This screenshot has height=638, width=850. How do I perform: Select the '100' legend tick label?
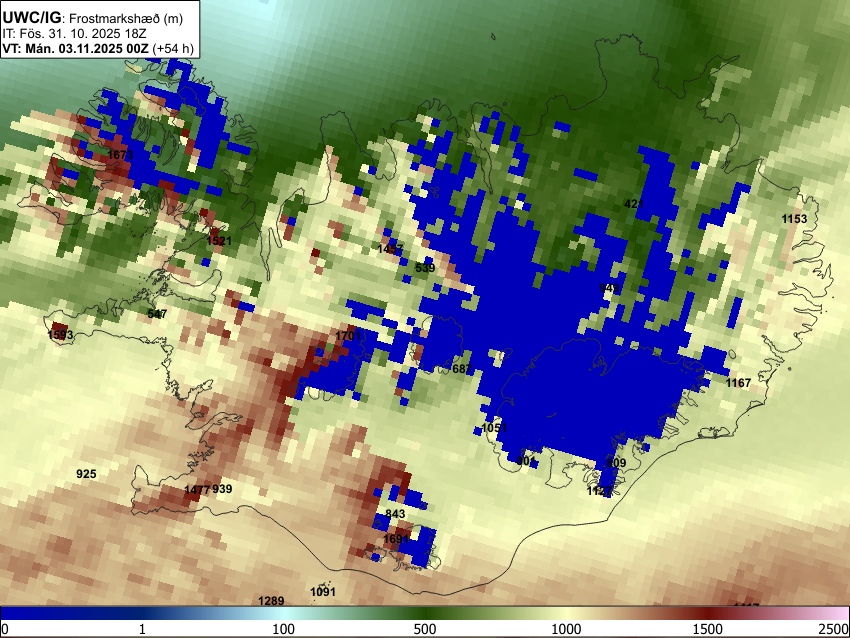[x=284, y=629]
